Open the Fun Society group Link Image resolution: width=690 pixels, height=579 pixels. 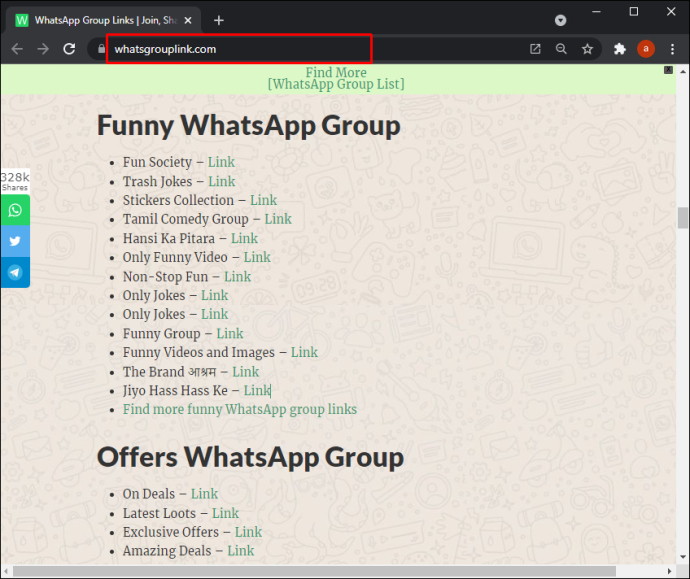pos(221,162)
